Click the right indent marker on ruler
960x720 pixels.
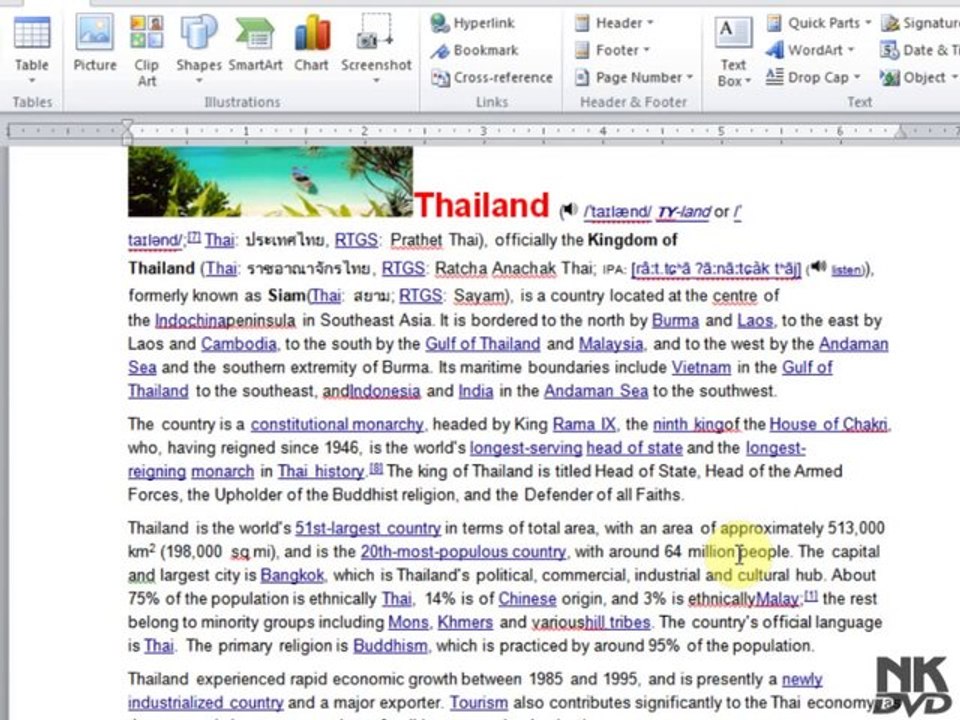901,132
